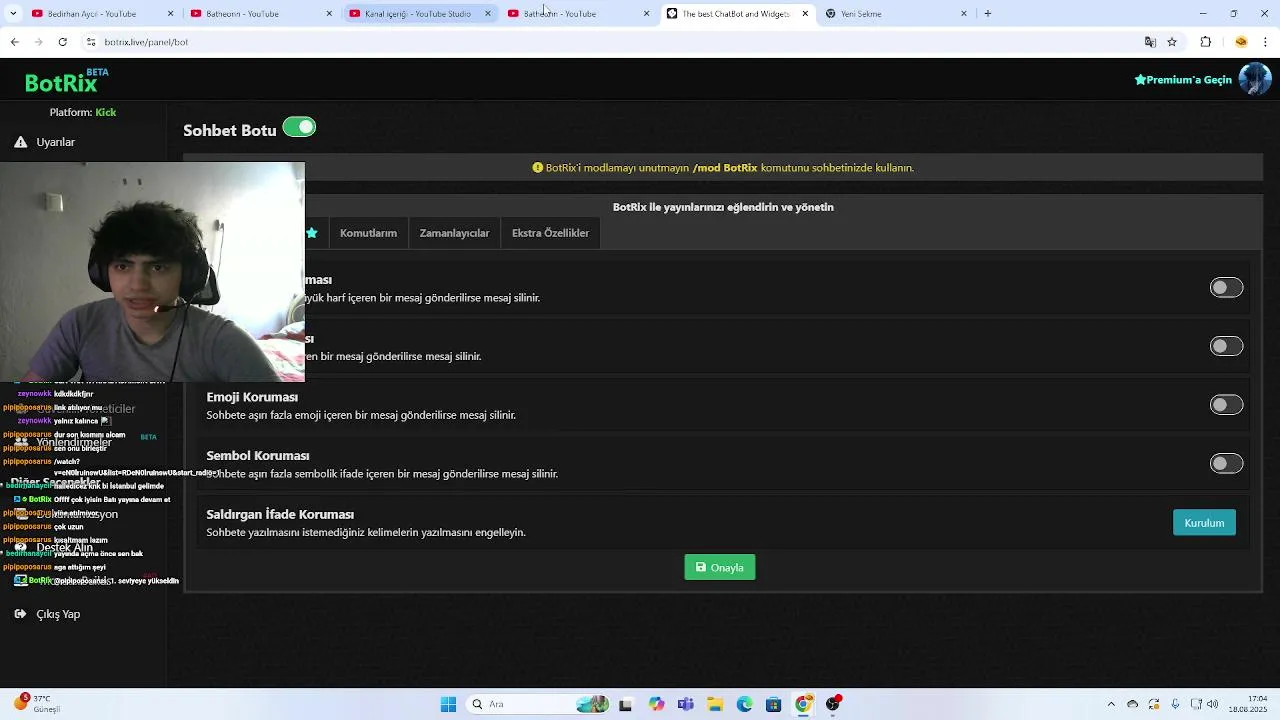
Task: Close the Yeni Sekme tab
Action: coord(964,14)
